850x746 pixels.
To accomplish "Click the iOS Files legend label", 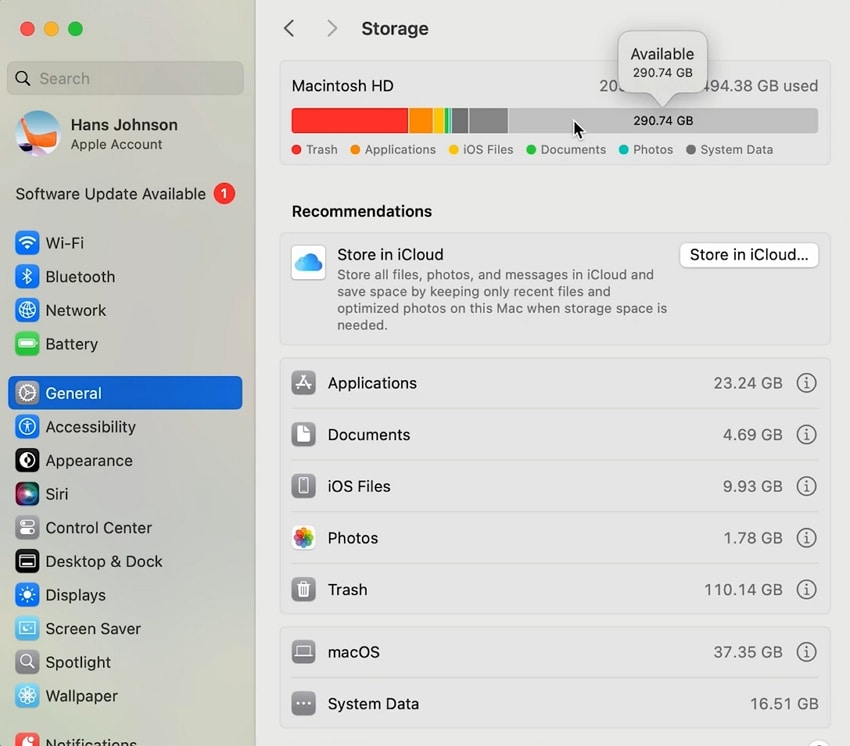I will (x=488, y=150).
